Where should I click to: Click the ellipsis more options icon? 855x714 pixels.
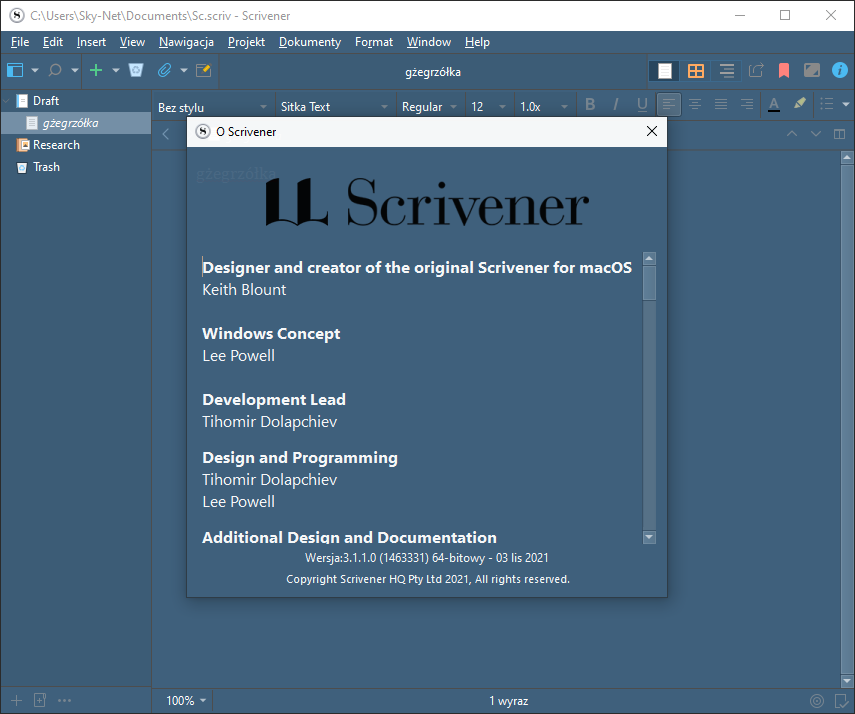coord(64,700)
